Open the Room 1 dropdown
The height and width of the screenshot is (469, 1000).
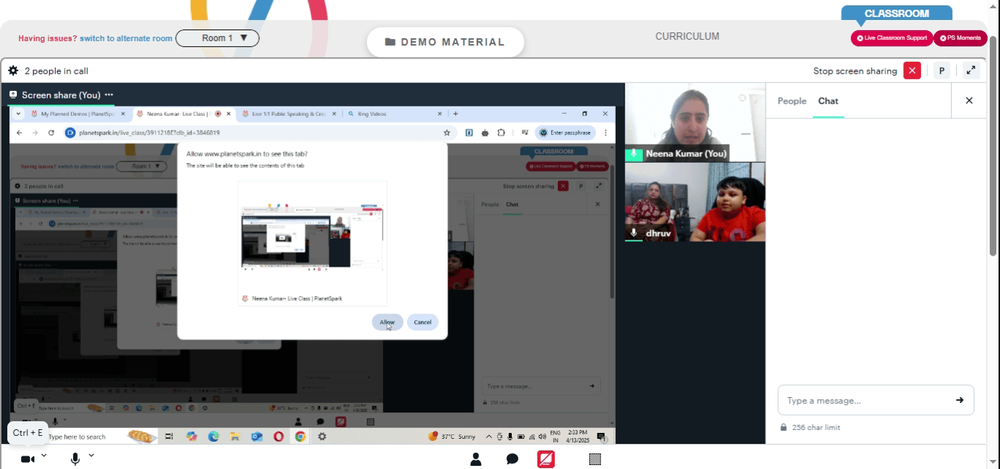click(217, 38)
